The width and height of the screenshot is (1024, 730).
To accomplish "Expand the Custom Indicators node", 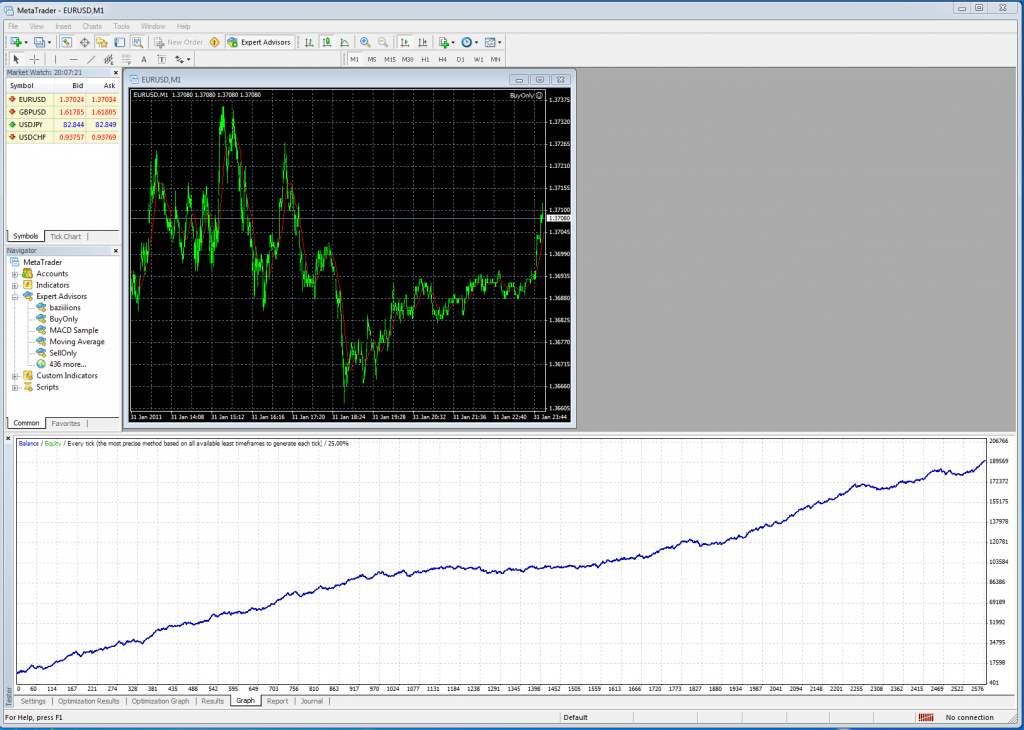I will 15,376.
